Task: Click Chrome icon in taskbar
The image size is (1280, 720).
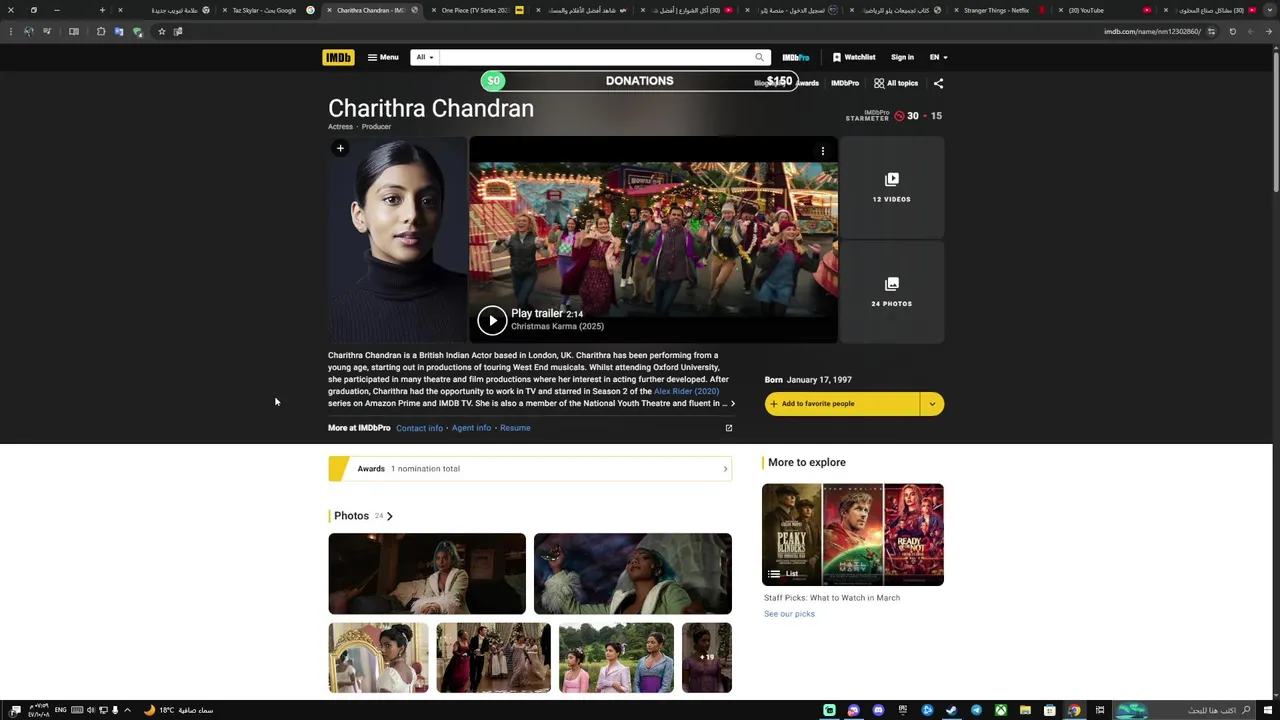Action: click(x=1074, y=710)
